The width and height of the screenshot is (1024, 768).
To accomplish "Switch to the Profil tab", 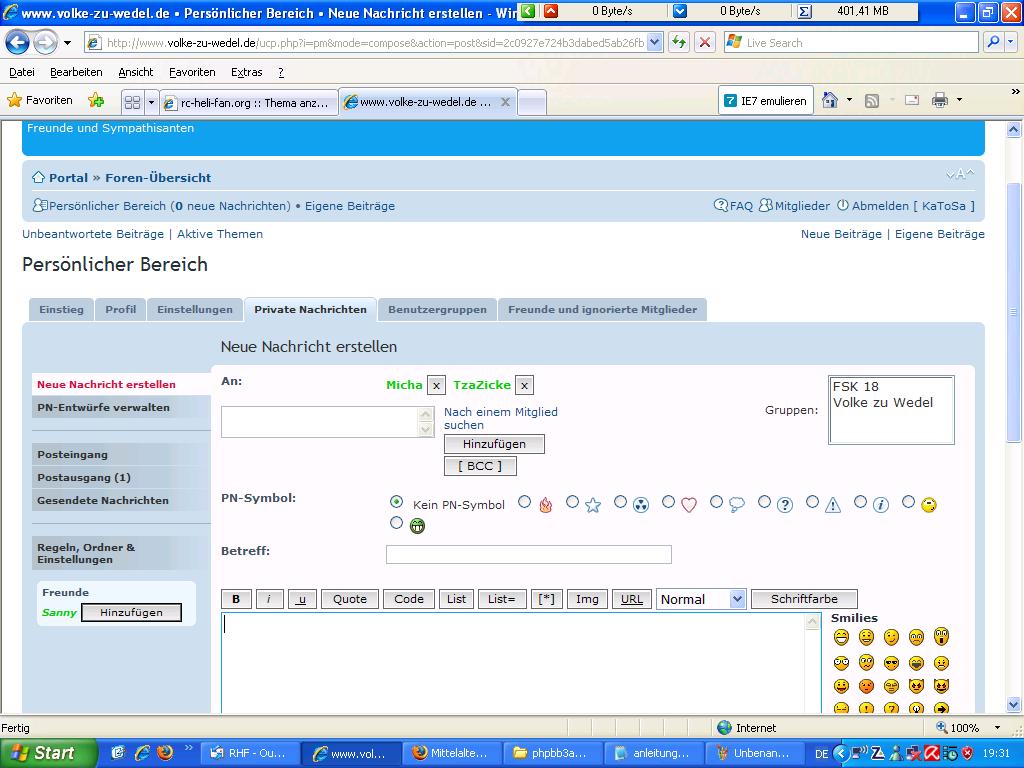I will (x=121, y=310).
